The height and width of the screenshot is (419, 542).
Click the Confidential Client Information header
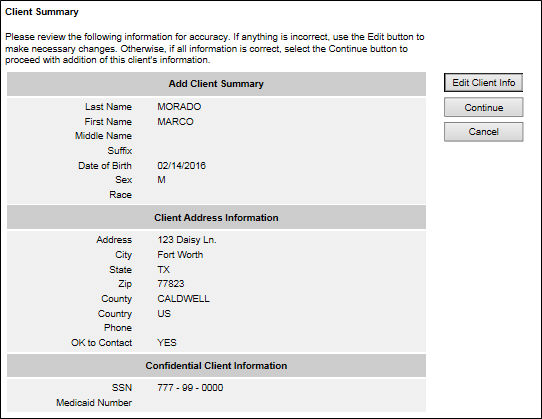[x=216, y=366]
